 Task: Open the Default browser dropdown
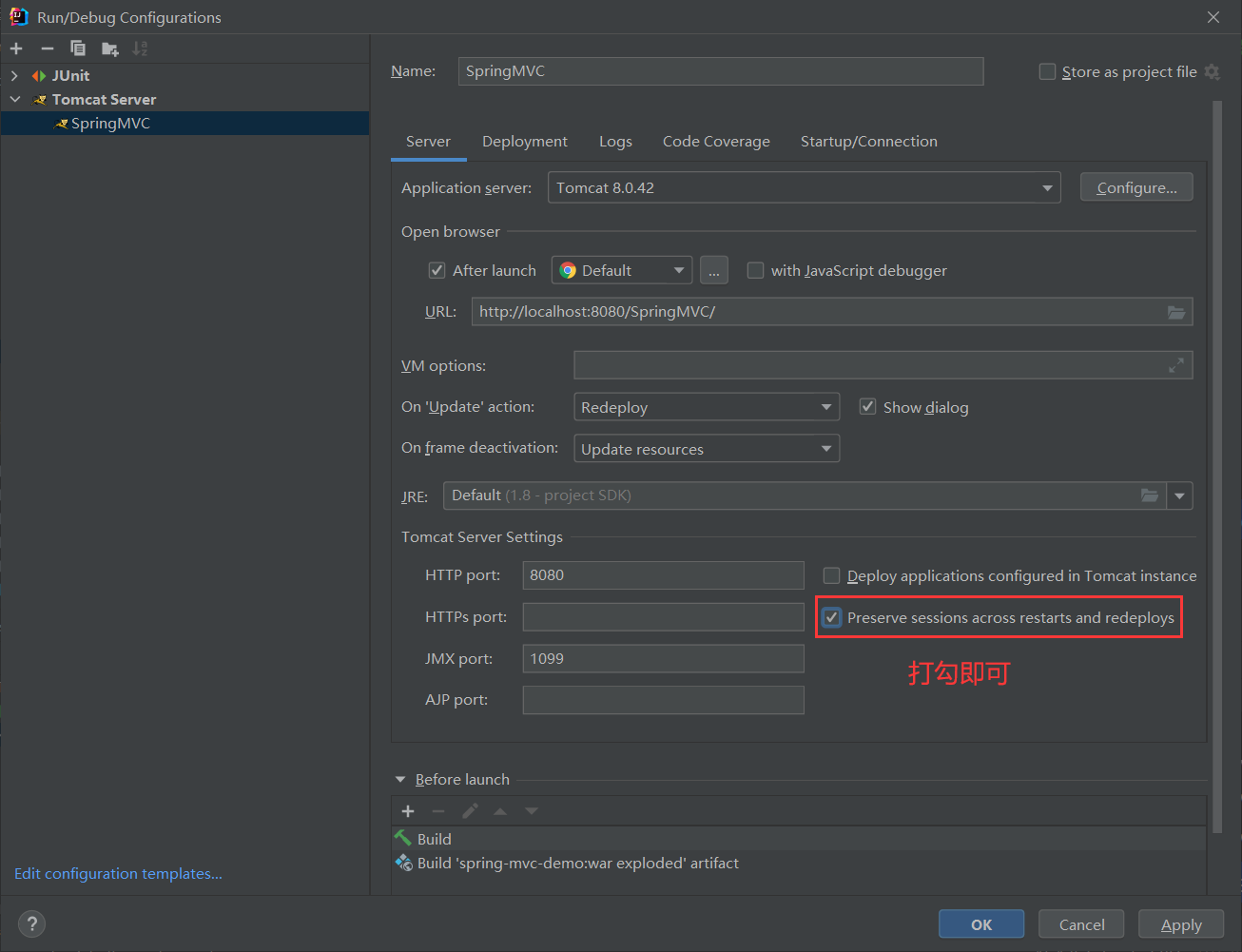[x=622, y=270]
